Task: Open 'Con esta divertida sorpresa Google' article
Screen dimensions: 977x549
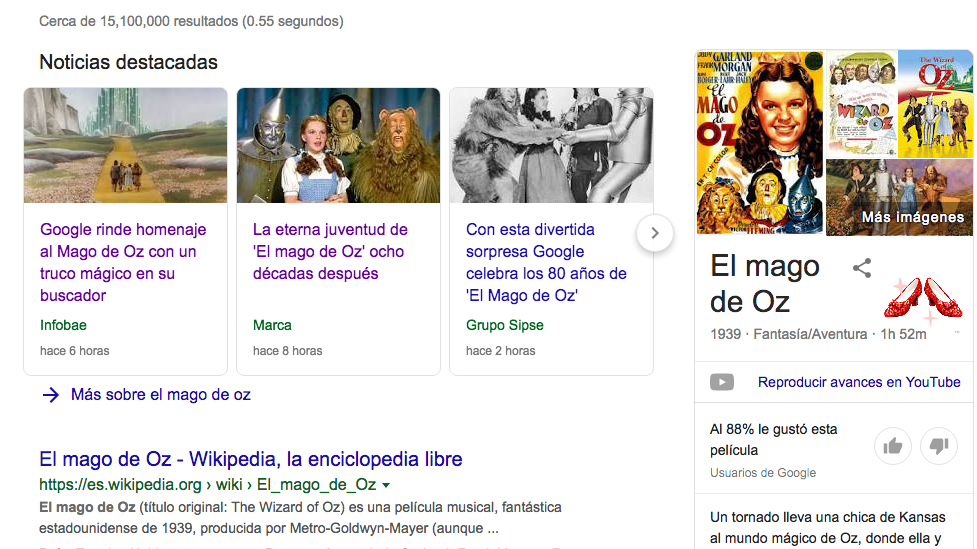Action: [546, 262]
